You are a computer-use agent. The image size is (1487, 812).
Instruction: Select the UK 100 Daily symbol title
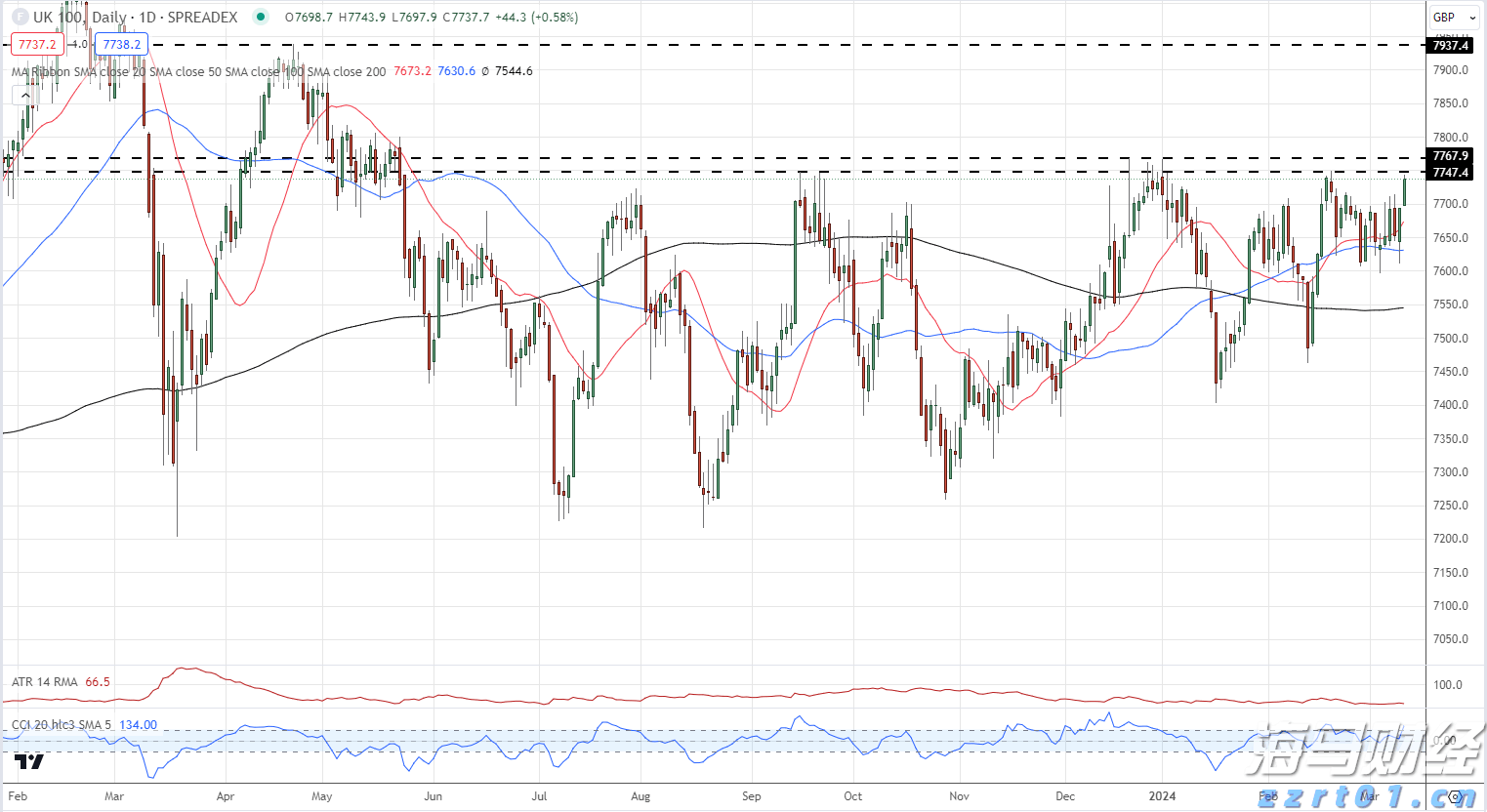pyautogui.click(x=135, y=18)
